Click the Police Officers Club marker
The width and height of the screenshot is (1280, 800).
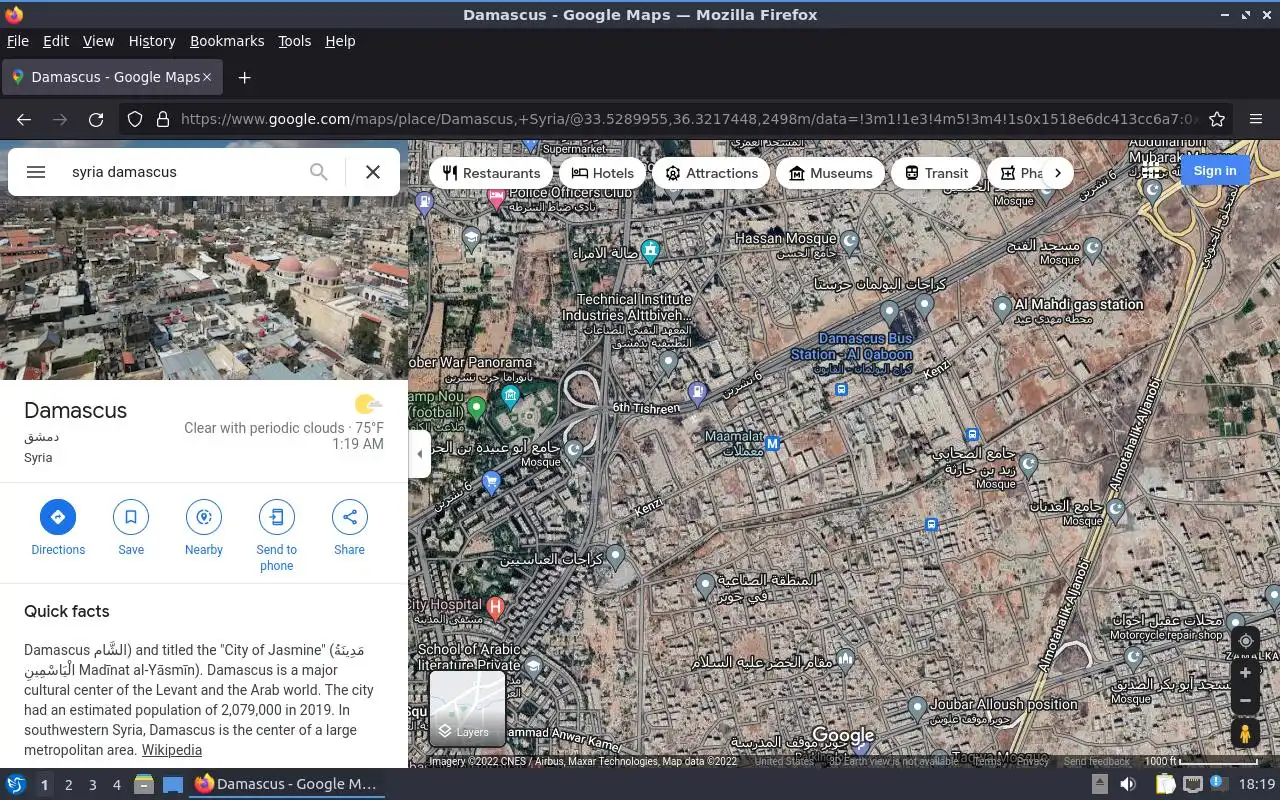click(496, 198)
